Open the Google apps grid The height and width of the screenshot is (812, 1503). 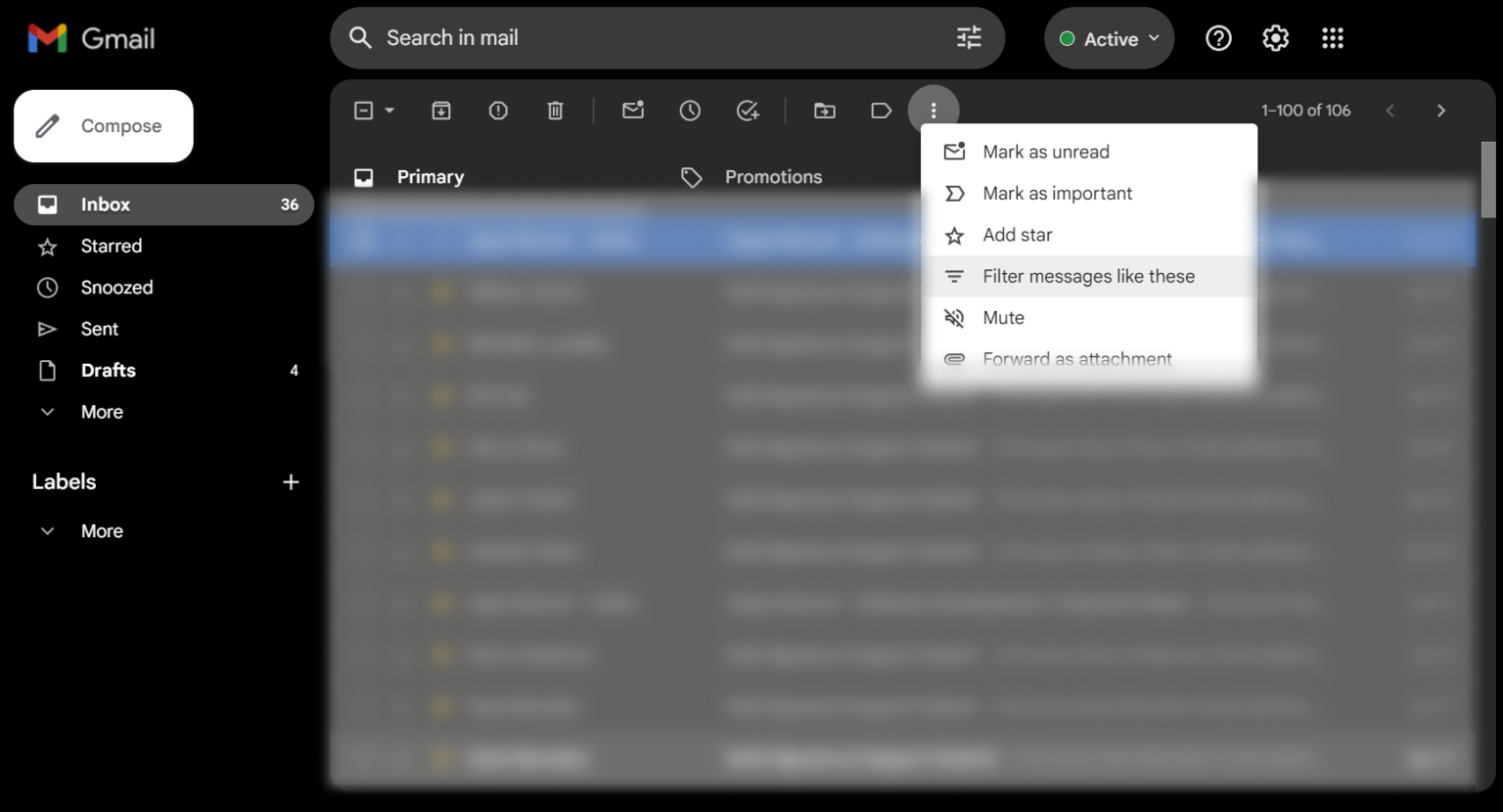(x=1332, y=38)
